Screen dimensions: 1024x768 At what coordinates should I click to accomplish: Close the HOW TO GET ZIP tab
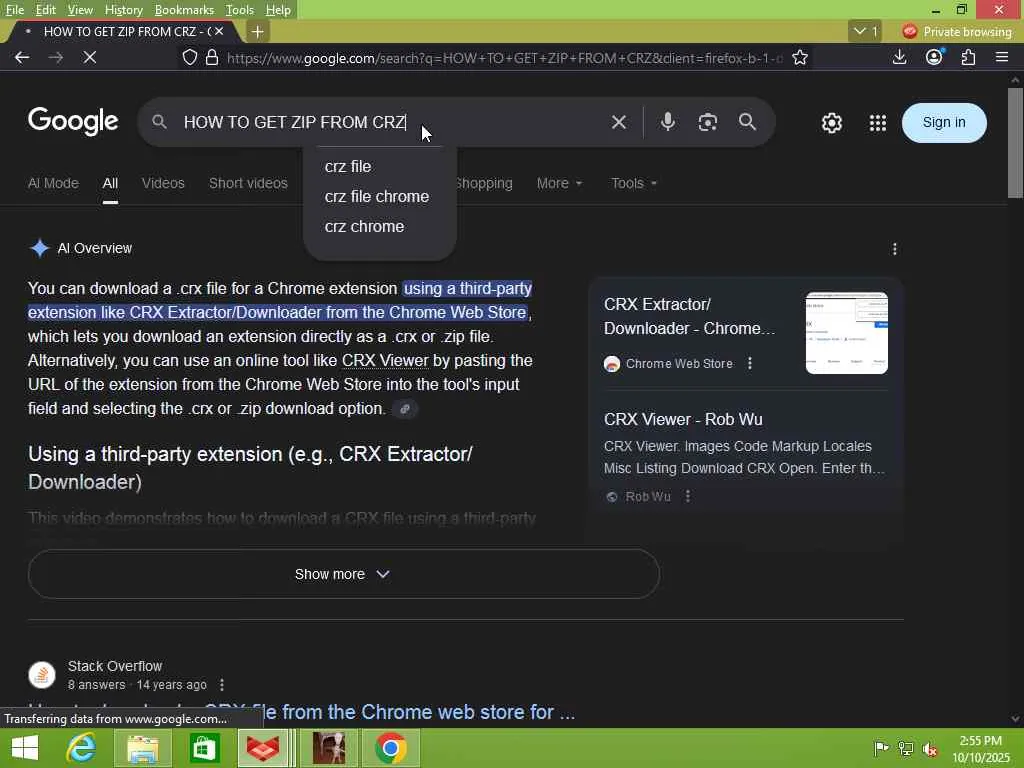219,31
